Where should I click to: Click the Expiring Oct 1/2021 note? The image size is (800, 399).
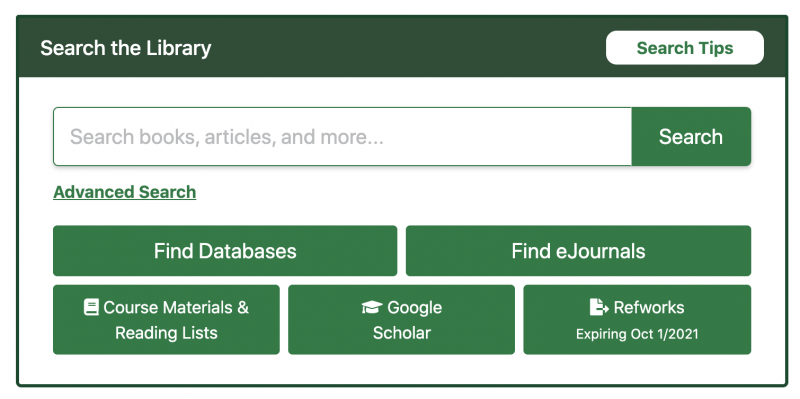pos(637,334)
